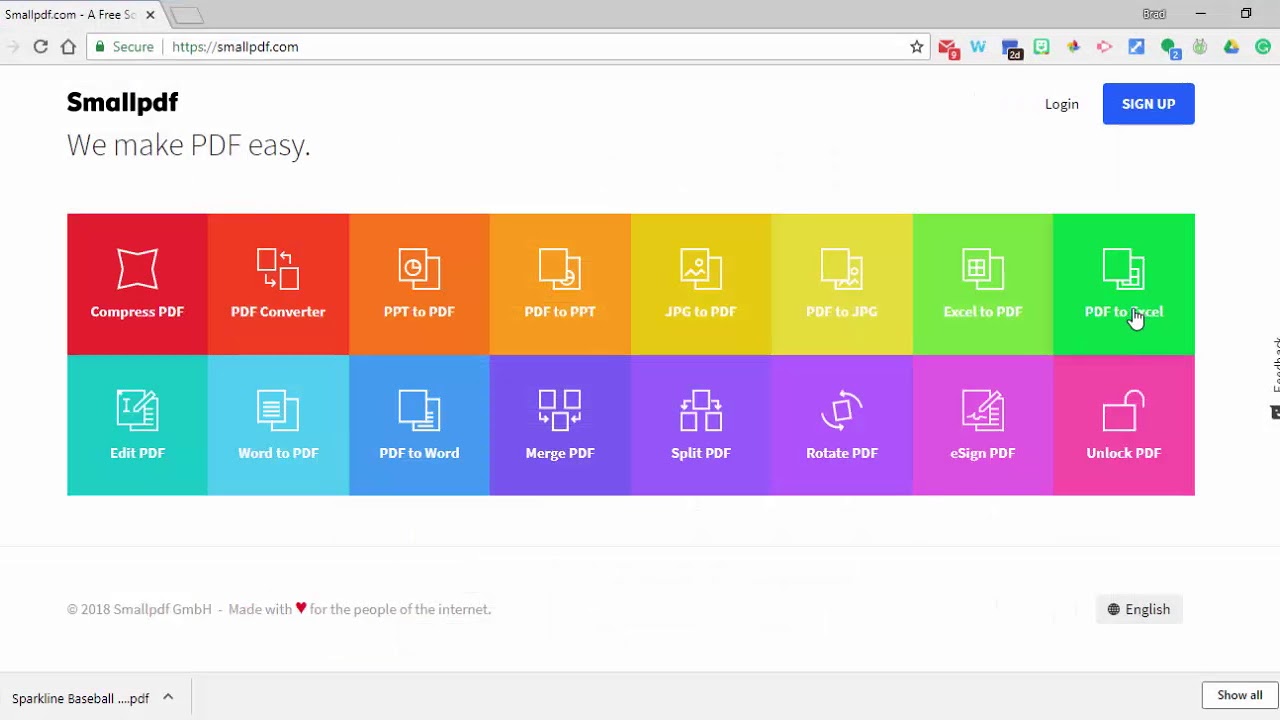Open the green chat extension with badge 2
The width and height of the screenshot is (1280, 720).
1169,48
